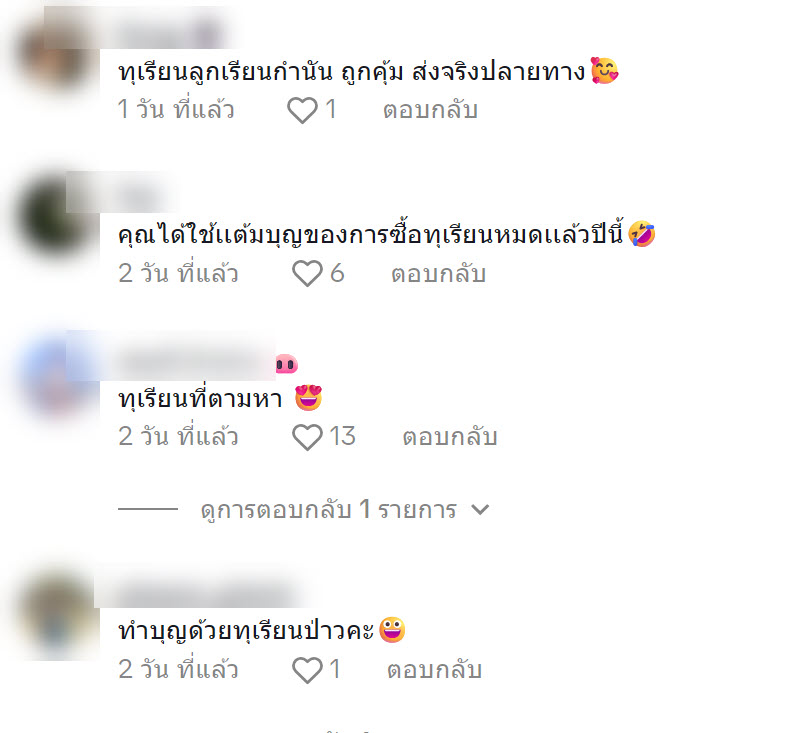
Task: Open second commenter's dark avatar
Action: (56, 218)
